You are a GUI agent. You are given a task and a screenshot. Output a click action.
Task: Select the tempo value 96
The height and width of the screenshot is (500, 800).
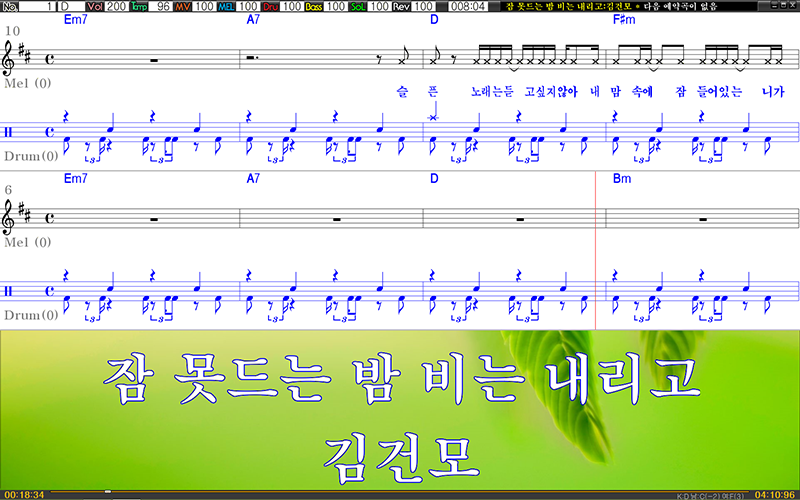click(x=160, y=6)
